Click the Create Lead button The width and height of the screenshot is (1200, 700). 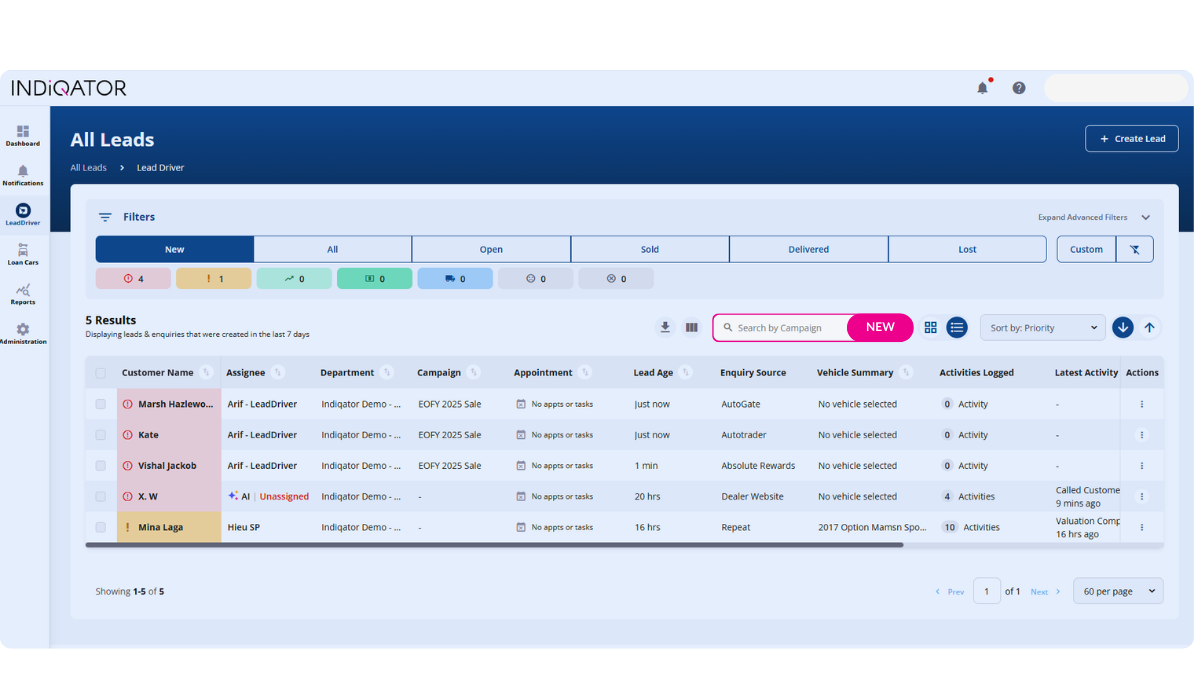coord(1131,139)
